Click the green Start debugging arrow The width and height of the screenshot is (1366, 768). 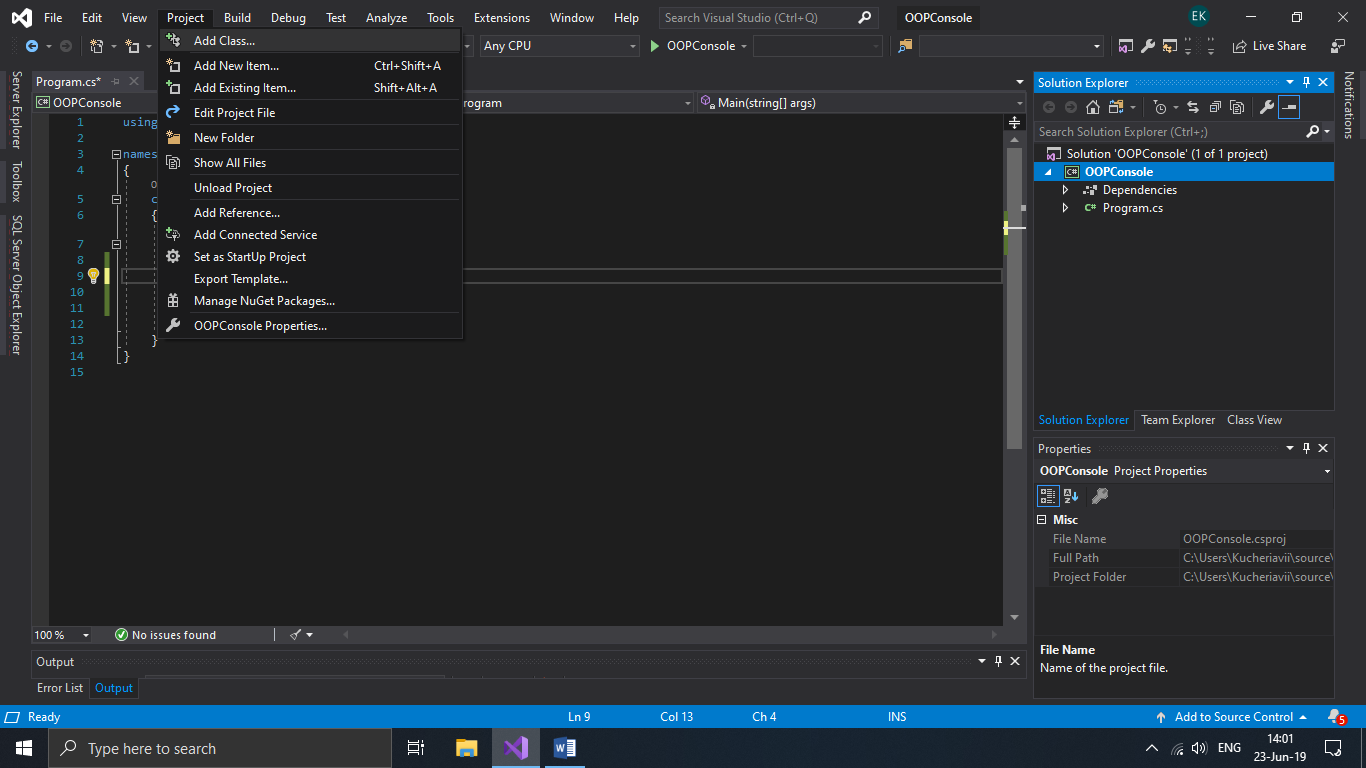coord(655,46)
